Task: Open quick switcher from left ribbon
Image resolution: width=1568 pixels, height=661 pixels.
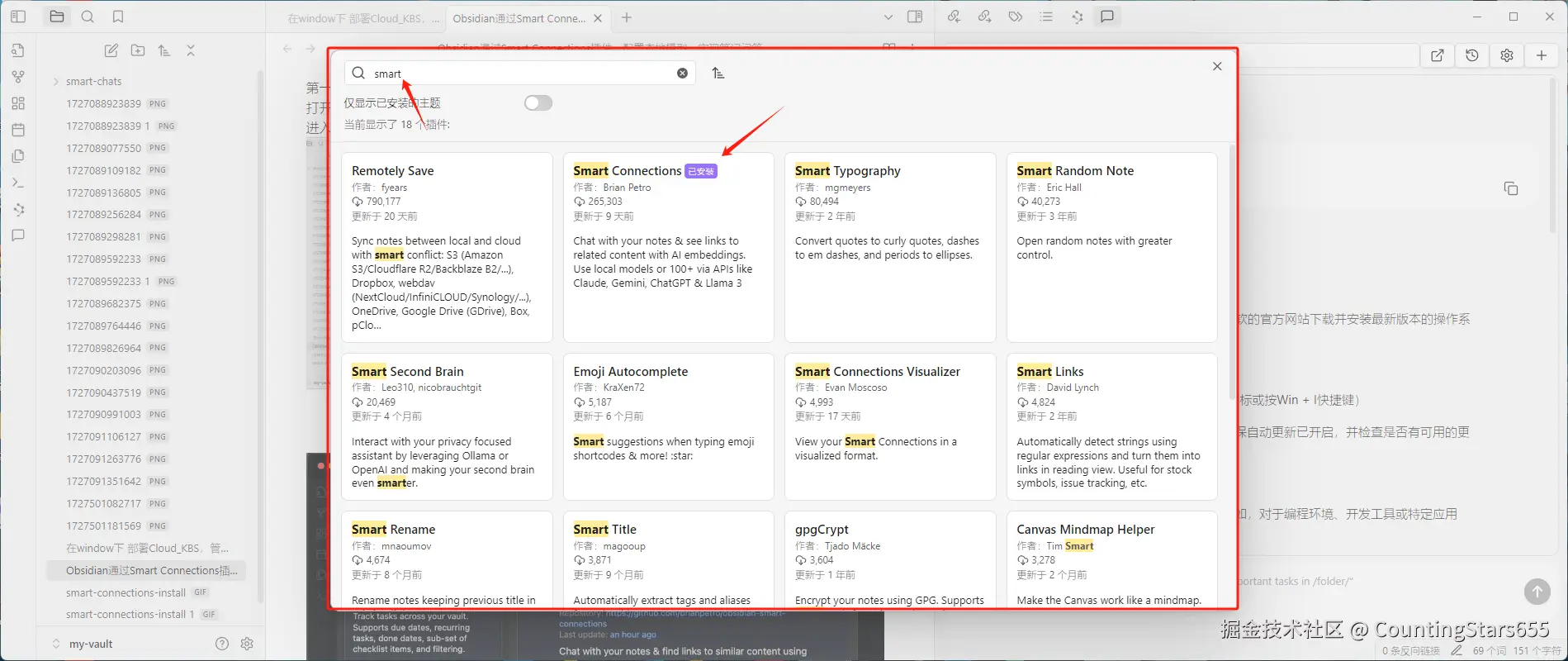Action: [x=18, y=50]
